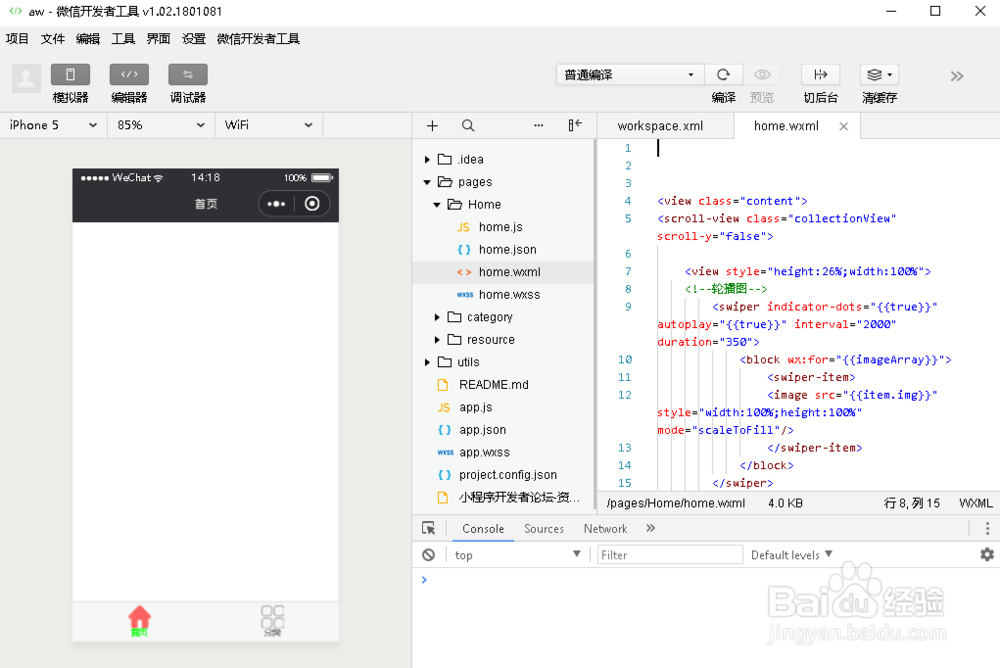
Task: Open home.js file
Action: point(503,227)
